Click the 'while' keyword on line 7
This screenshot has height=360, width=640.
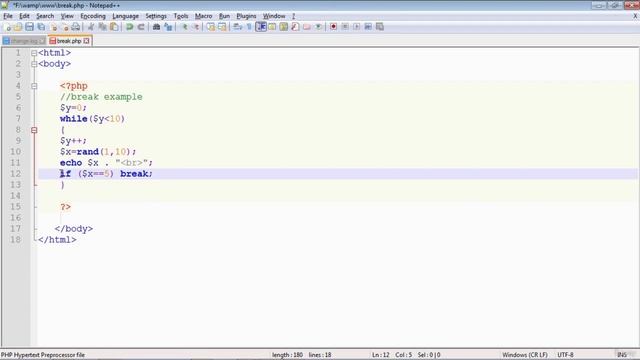click(x=73, y=119)
